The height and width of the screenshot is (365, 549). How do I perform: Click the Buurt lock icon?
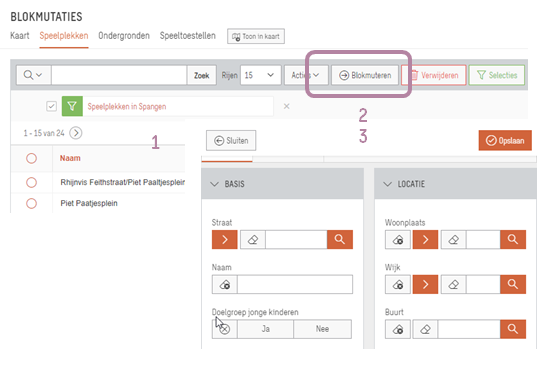click(x=398, y=329)
